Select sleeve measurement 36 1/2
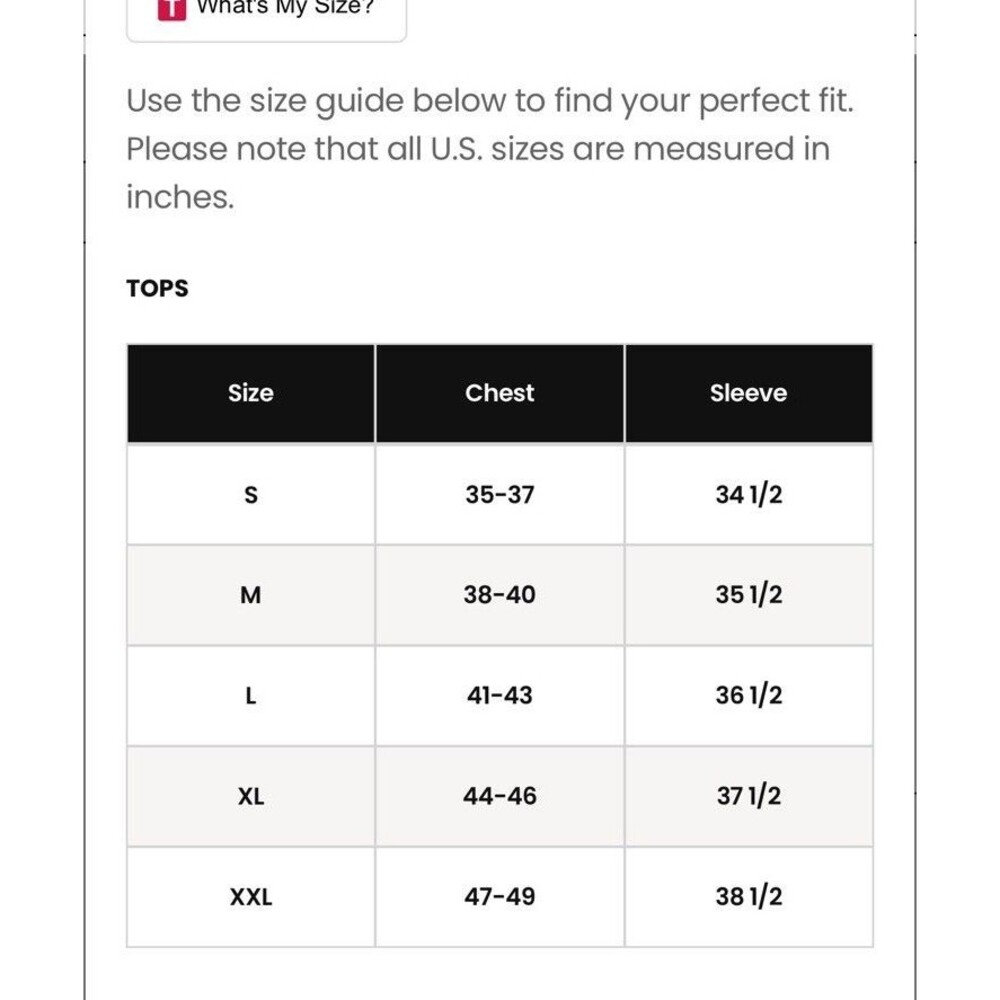Screen dimensions: 1000x1000 pyautogui.click(x=749, y=695)
